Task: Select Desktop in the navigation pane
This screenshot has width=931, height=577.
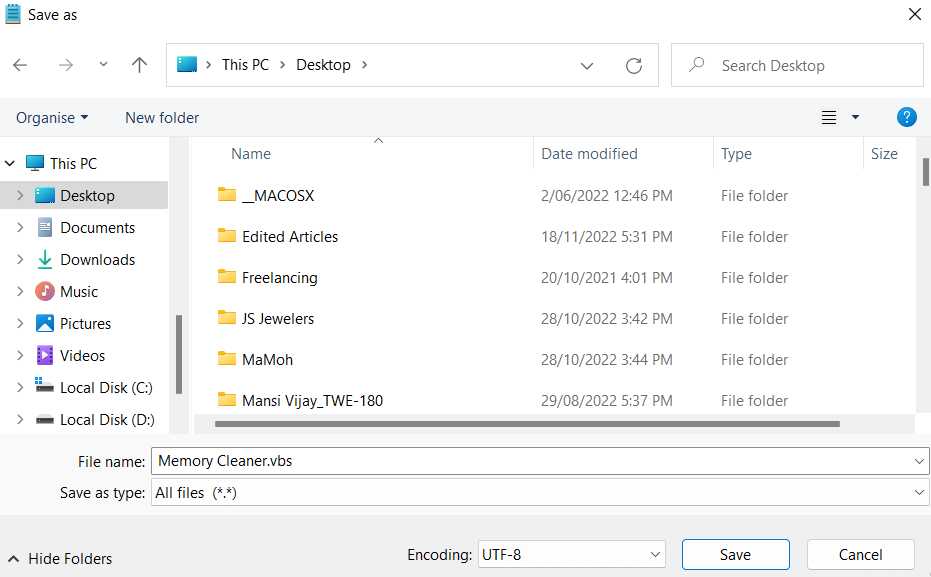Action: click(87, 195)
